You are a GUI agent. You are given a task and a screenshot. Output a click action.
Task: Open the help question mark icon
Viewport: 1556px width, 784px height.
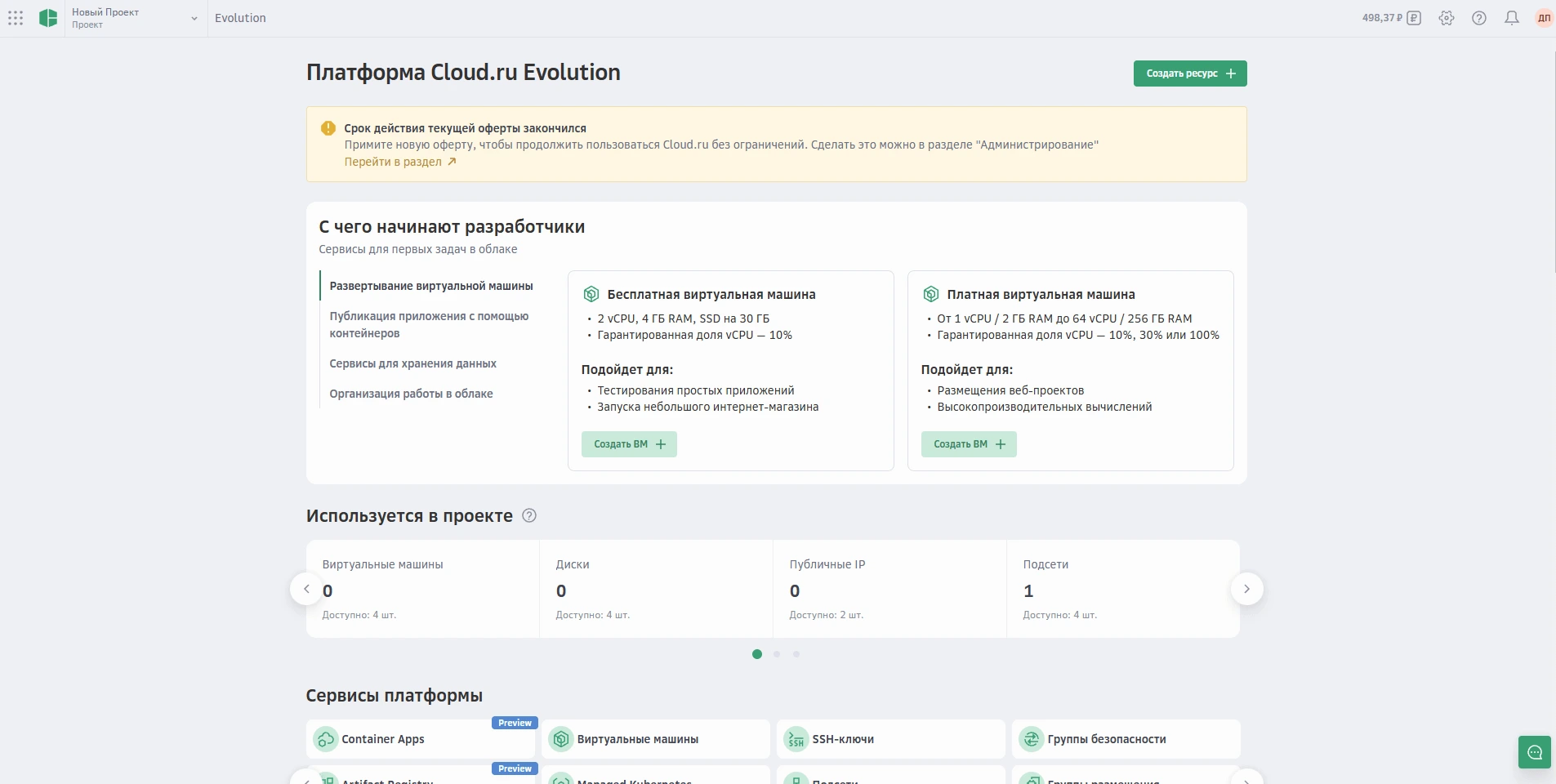pyautogui.click(x=1479, y=18)
